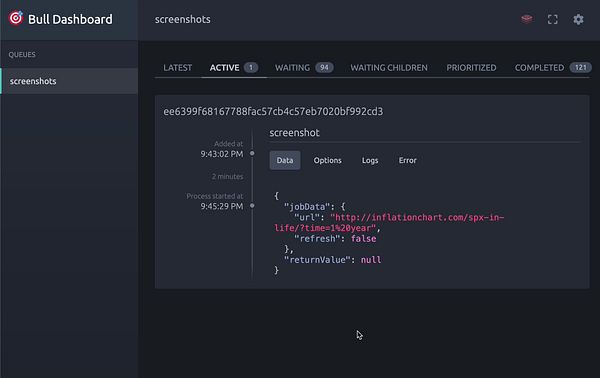
Task: Switch to the LATEST tab
Action: point(178,68)
